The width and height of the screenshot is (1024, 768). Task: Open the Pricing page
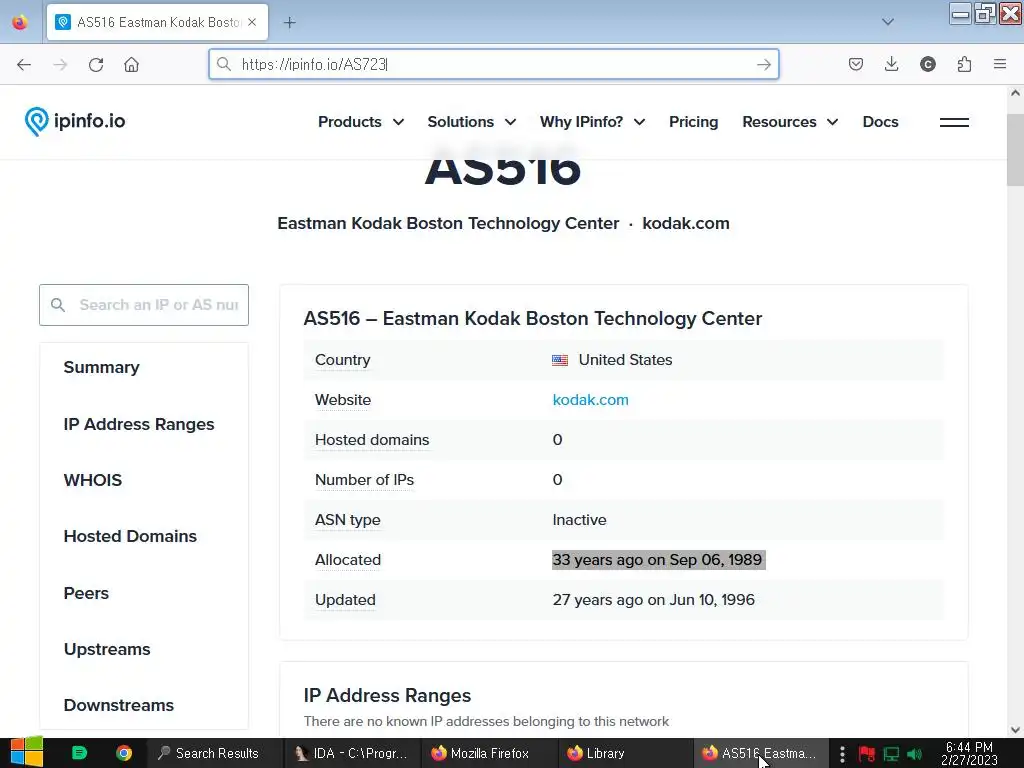(694, 122)
